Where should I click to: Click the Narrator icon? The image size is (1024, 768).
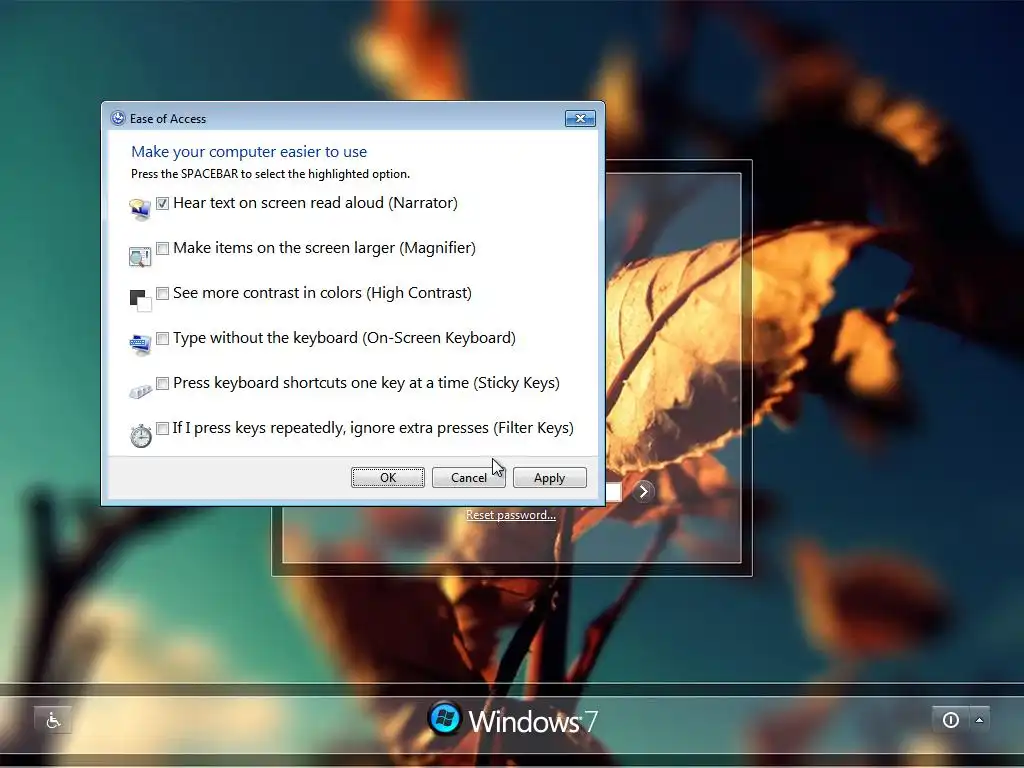tap(140, 210)
